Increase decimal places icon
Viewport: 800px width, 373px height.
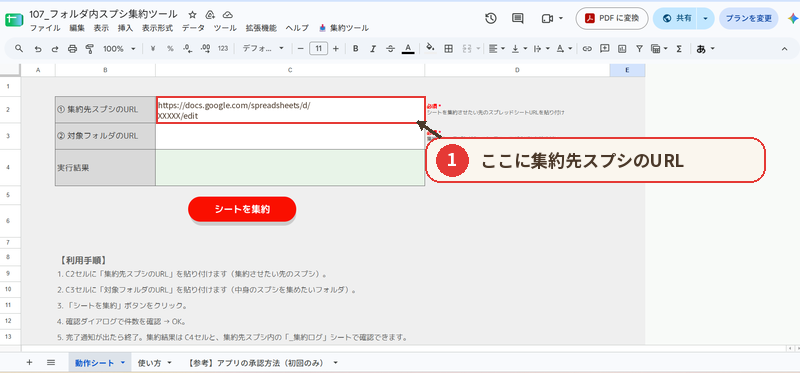coord(206,49)
